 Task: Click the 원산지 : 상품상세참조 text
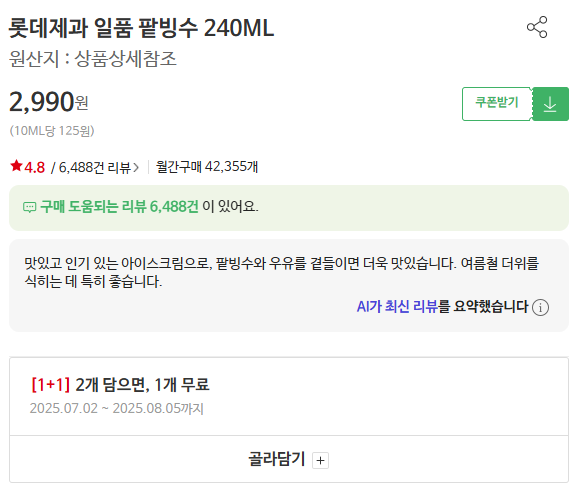point(93,59)
